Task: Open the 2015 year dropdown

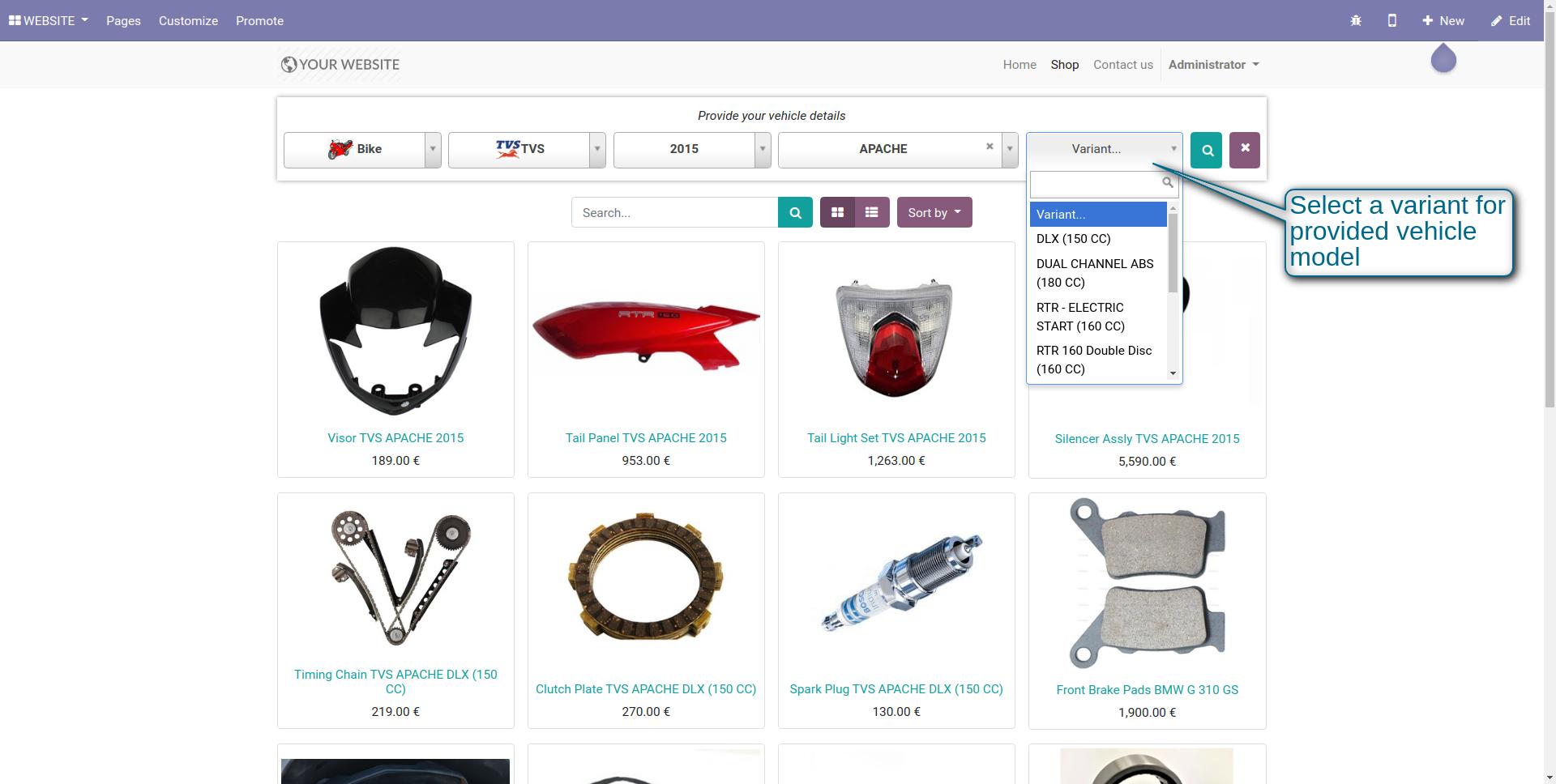Action: [692, 150]
